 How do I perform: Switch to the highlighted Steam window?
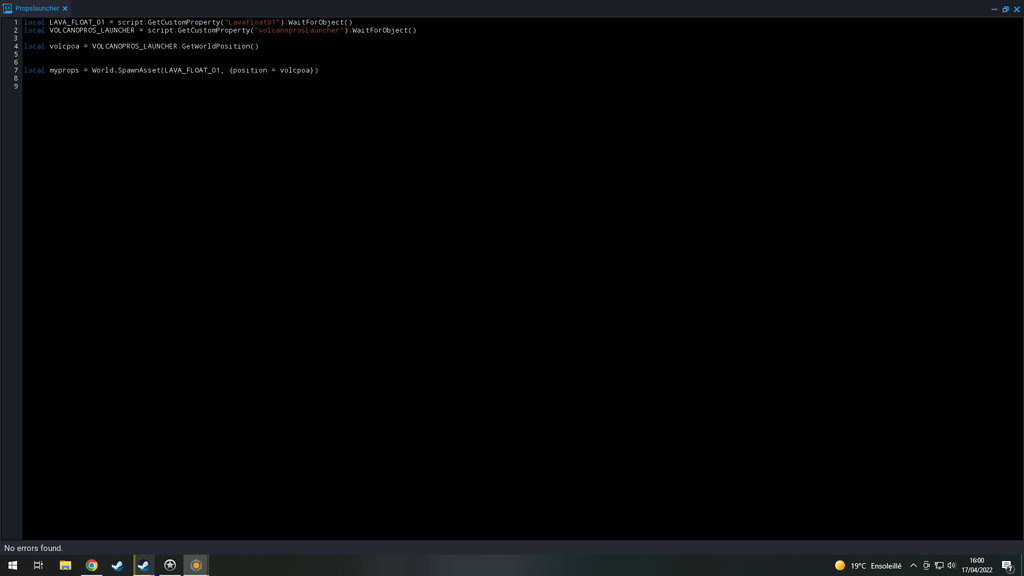(143, 565)
